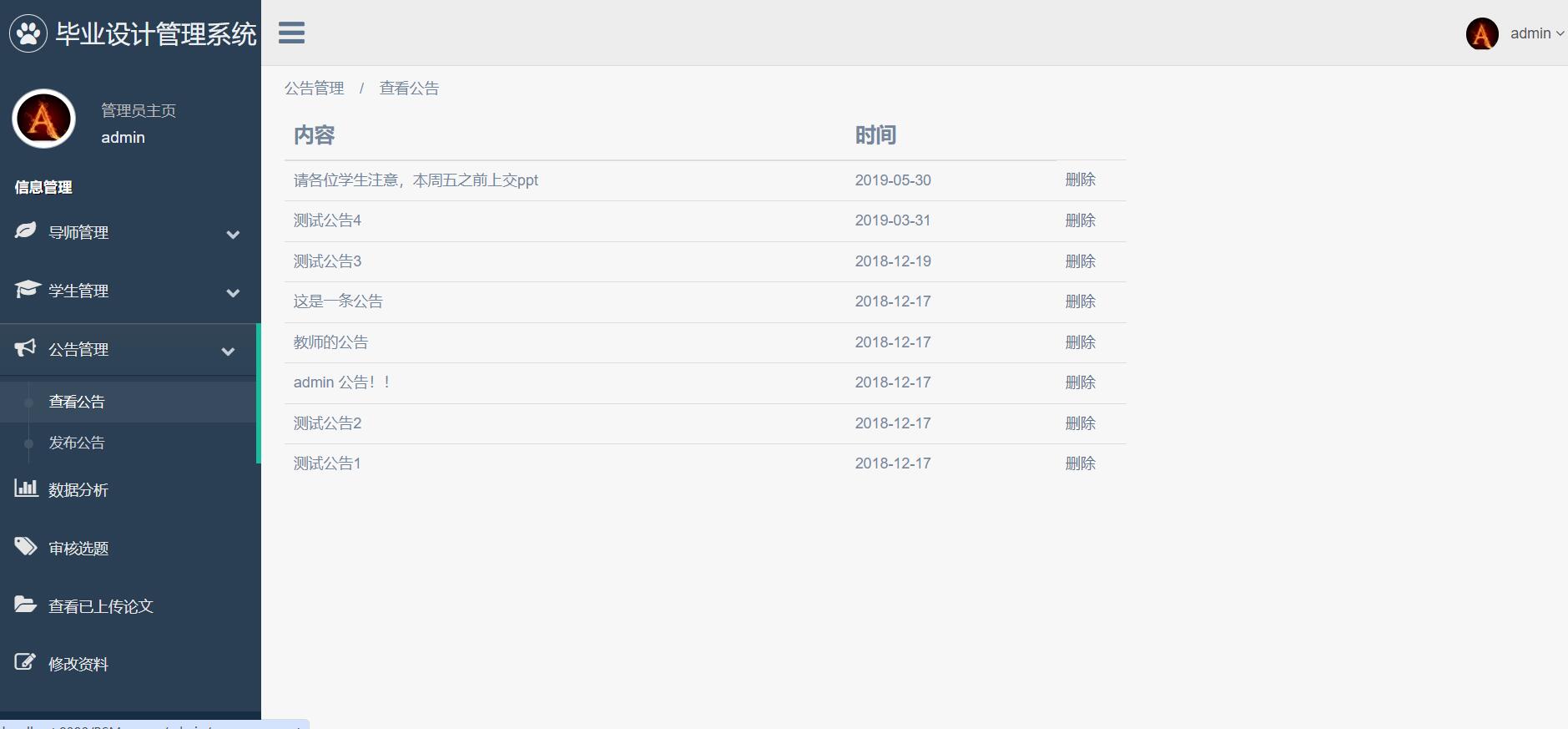Delete announcement 测试公告1
The image size is (1568, 729).
tap(1081, 463)
